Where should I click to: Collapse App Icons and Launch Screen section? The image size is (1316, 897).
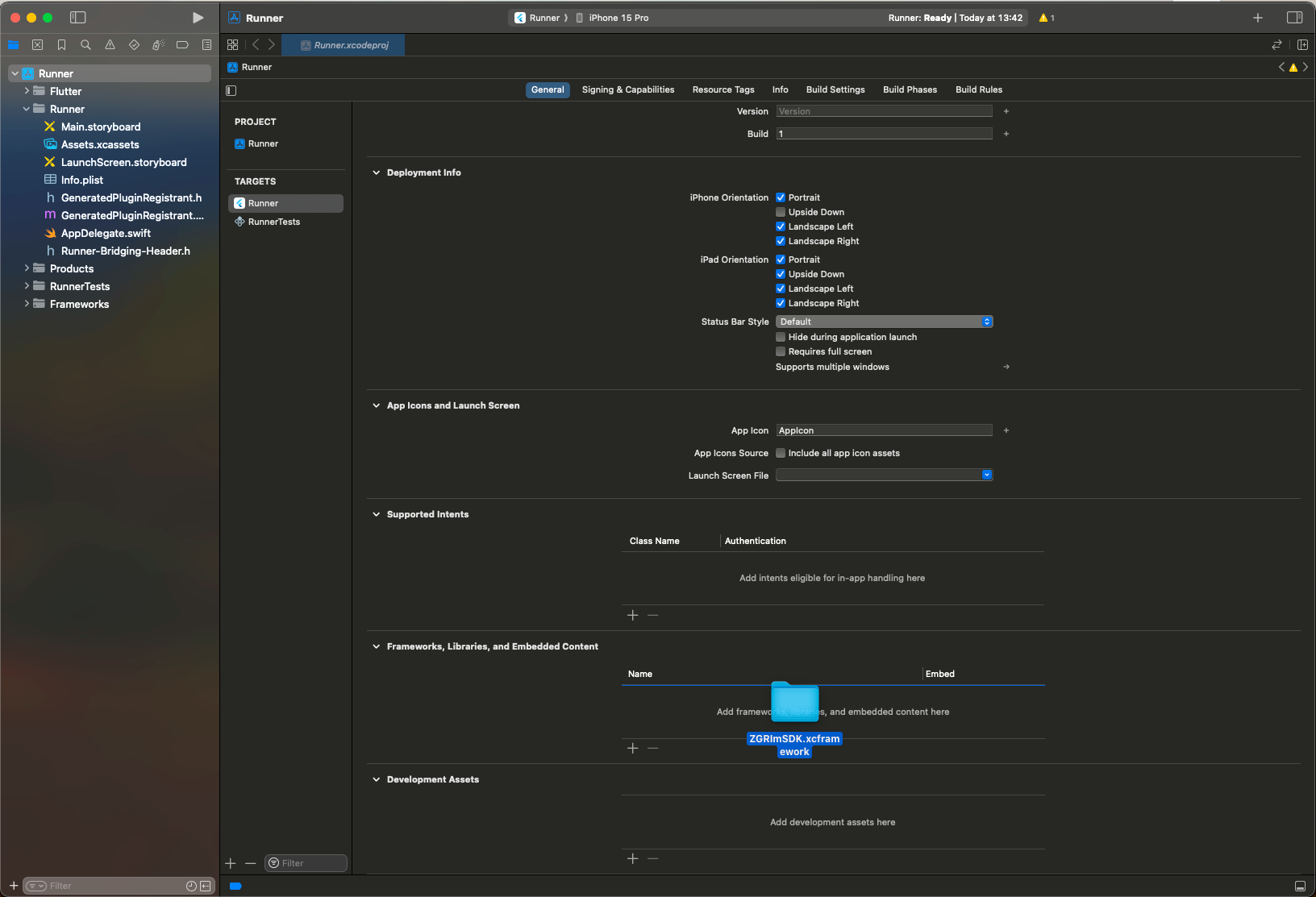376,405
